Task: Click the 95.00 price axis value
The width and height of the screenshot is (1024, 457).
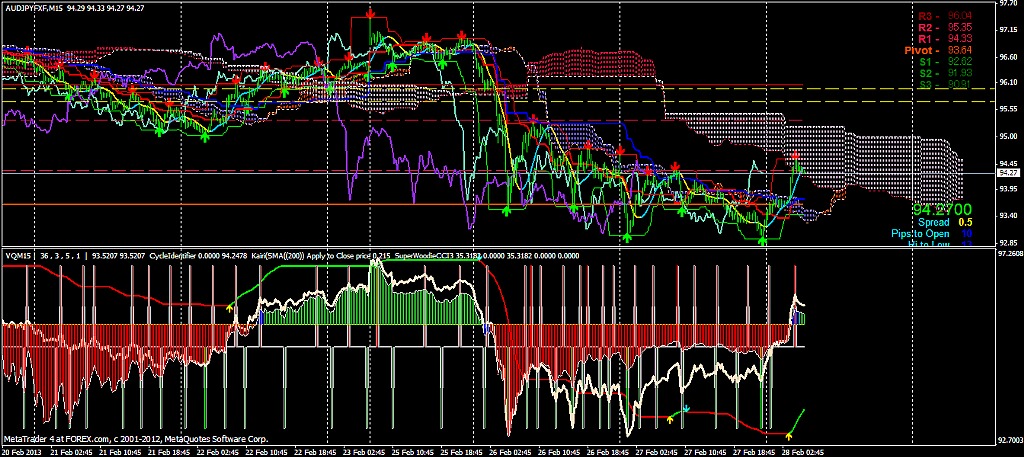Action: pos(1008,136)
